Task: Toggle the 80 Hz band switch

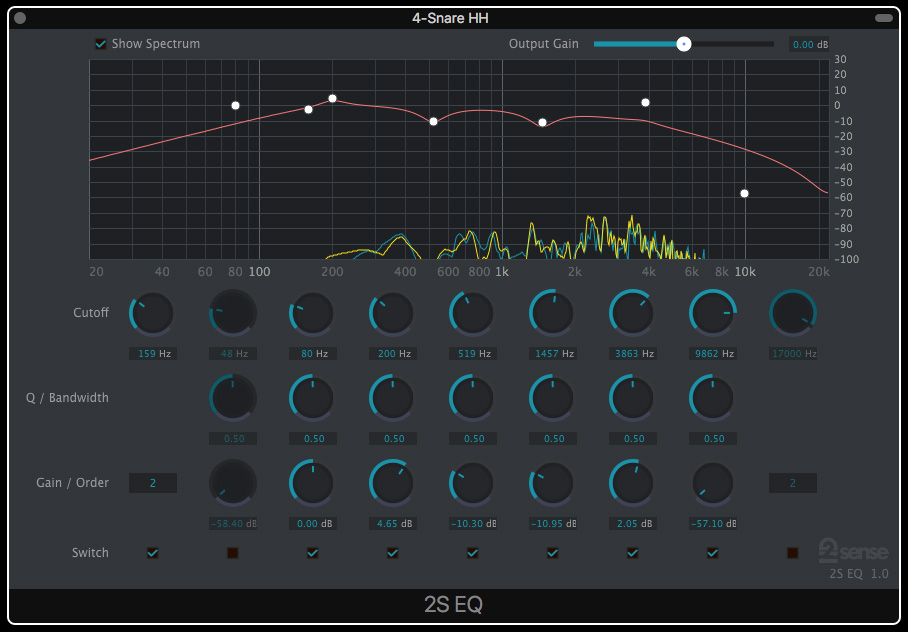Action: click(x=313, y=553)
